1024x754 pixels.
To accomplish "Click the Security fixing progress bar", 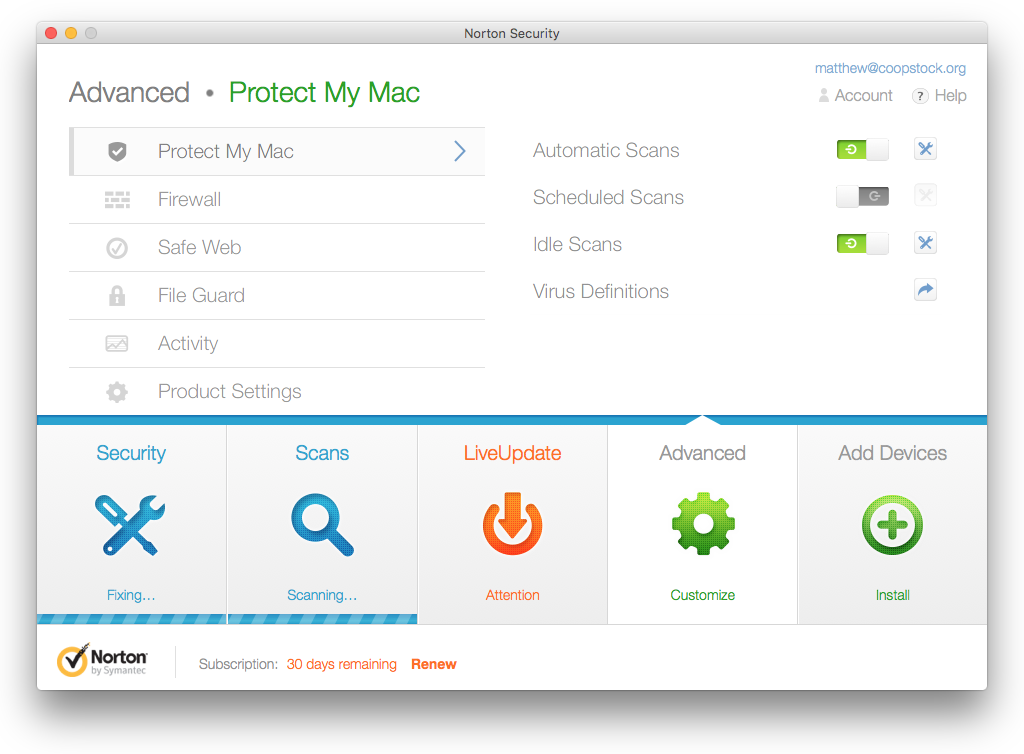I will coord(131,619).
